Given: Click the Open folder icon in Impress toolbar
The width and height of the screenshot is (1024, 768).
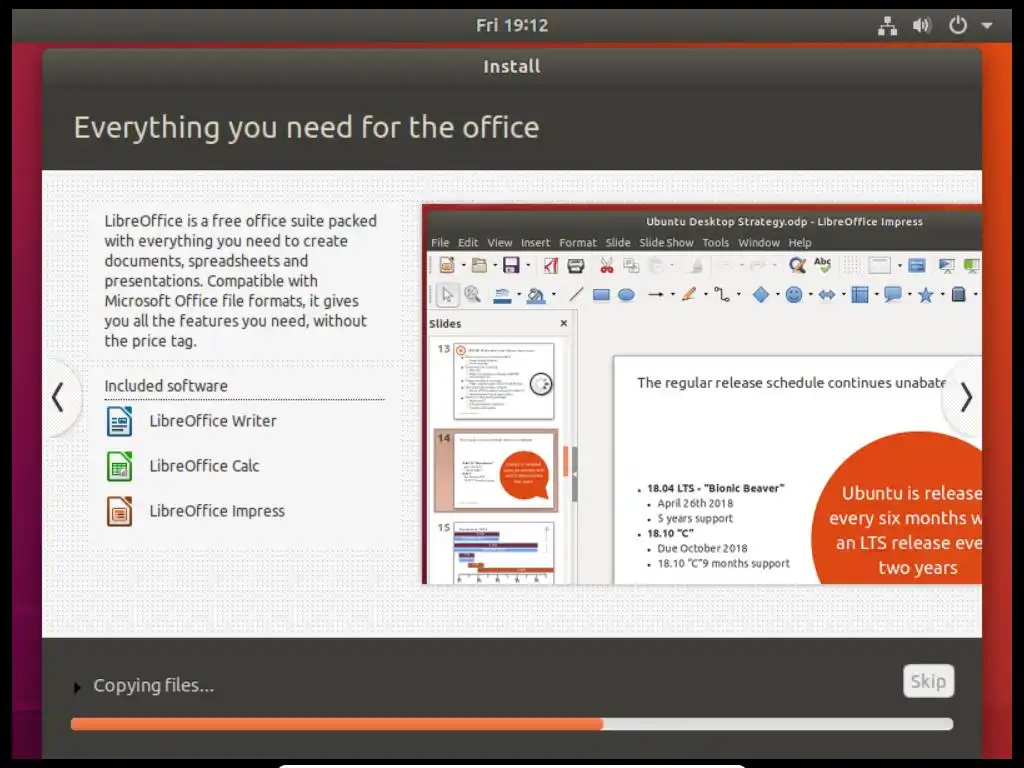Looking at the screenshot, I should tap(479, 265).
